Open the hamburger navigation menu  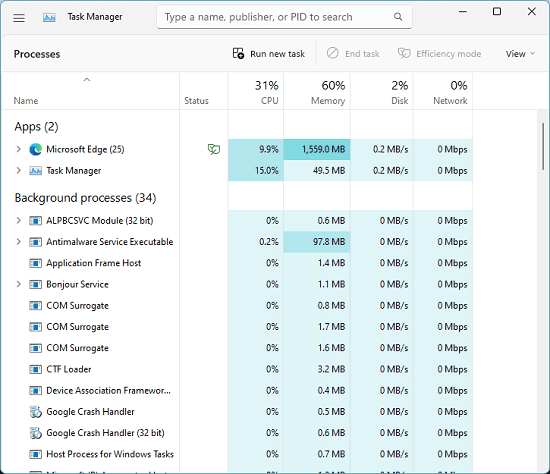coord(19,18)
